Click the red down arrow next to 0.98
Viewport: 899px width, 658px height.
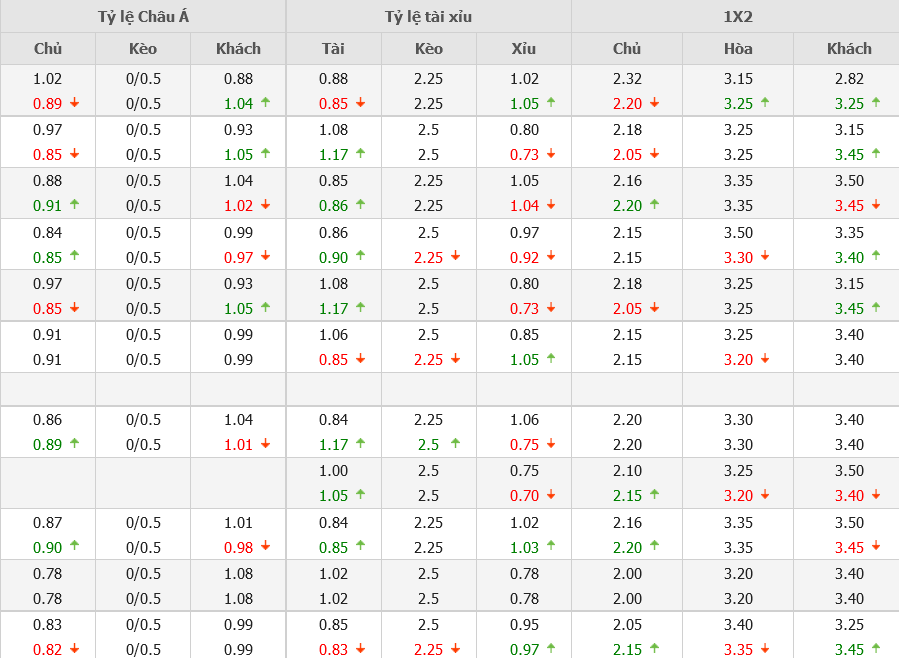click(265, 546)
